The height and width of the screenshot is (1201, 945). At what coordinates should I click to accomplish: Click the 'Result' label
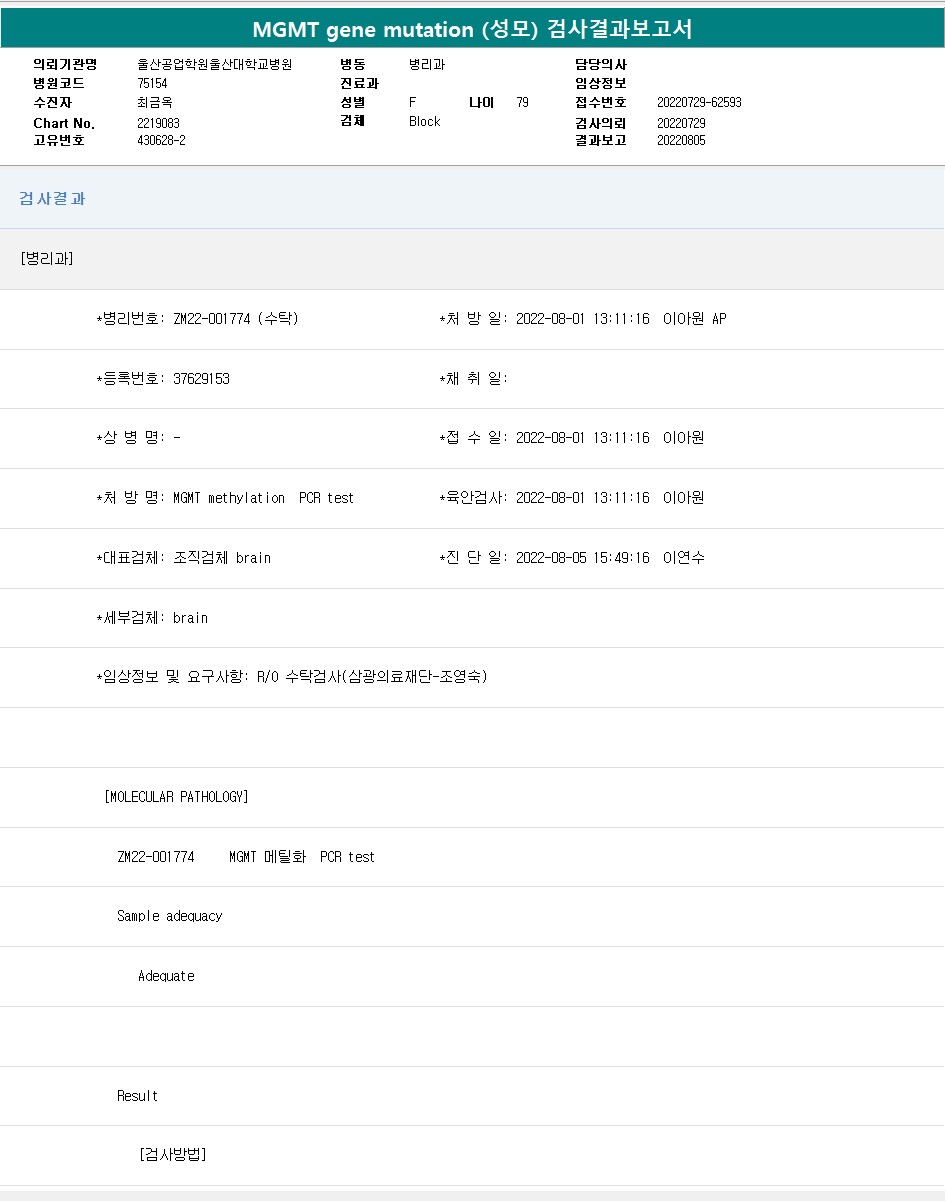point(137,1096)
